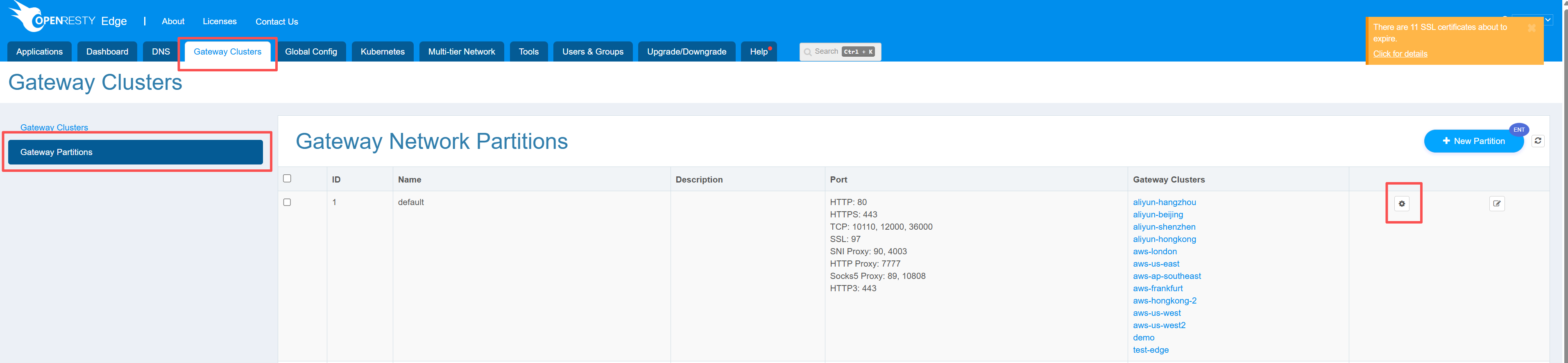The height and width of the screenshot is (363, 1568).
Task: Open settings gear for default partition
Action: 1402,203
